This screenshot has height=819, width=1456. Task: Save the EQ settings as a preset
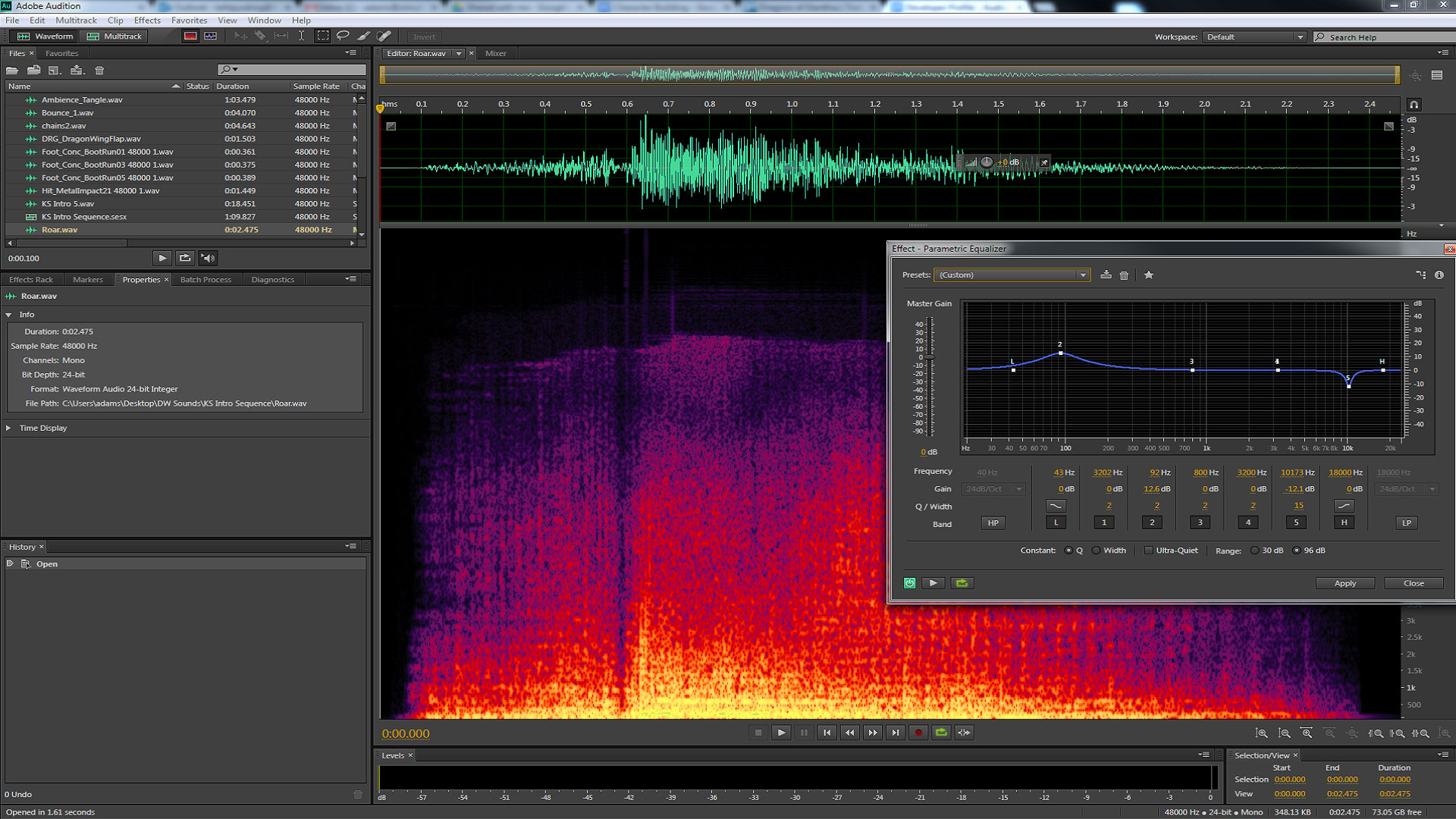coord(1106,275)
